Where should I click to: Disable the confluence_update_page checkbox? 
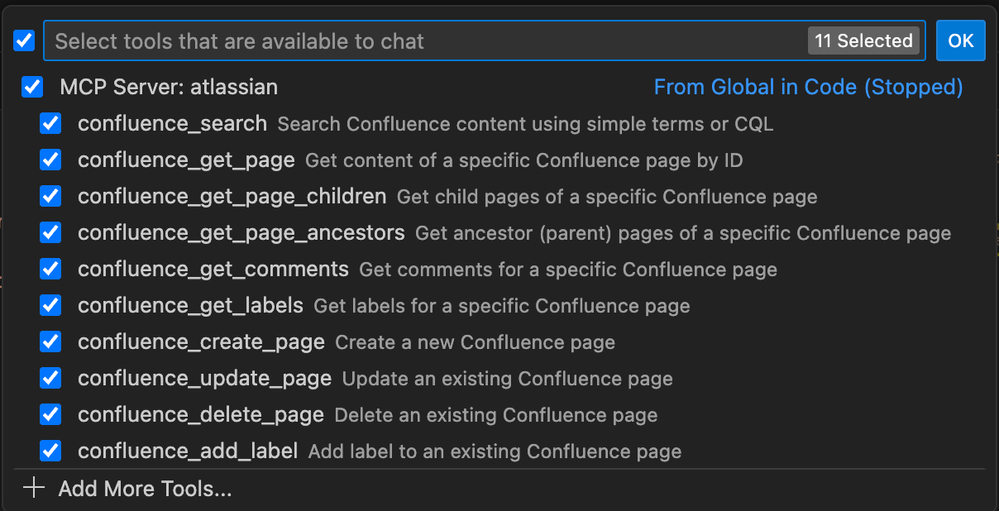coord(50,378)
